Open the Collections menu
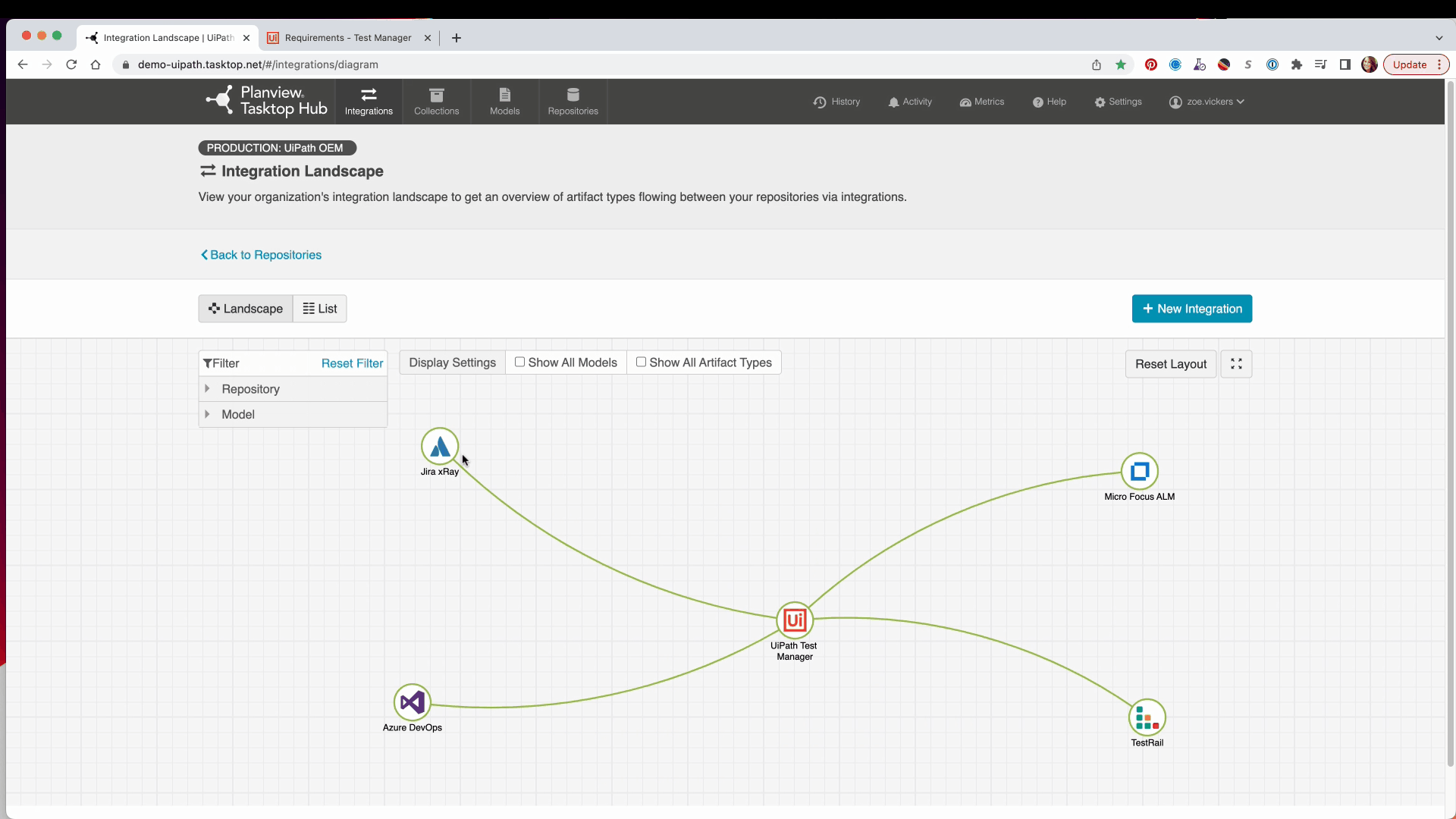 [437, 102]
